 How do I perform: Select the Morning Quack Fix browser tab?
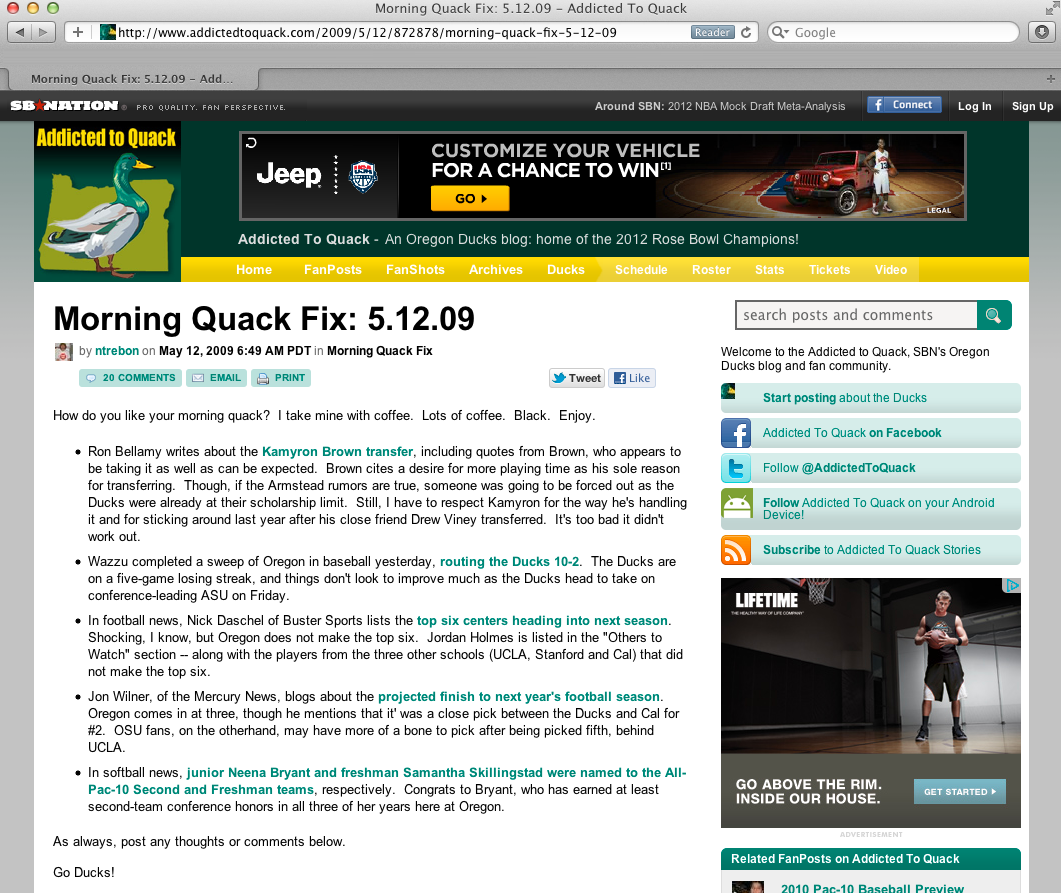[132, 78]
